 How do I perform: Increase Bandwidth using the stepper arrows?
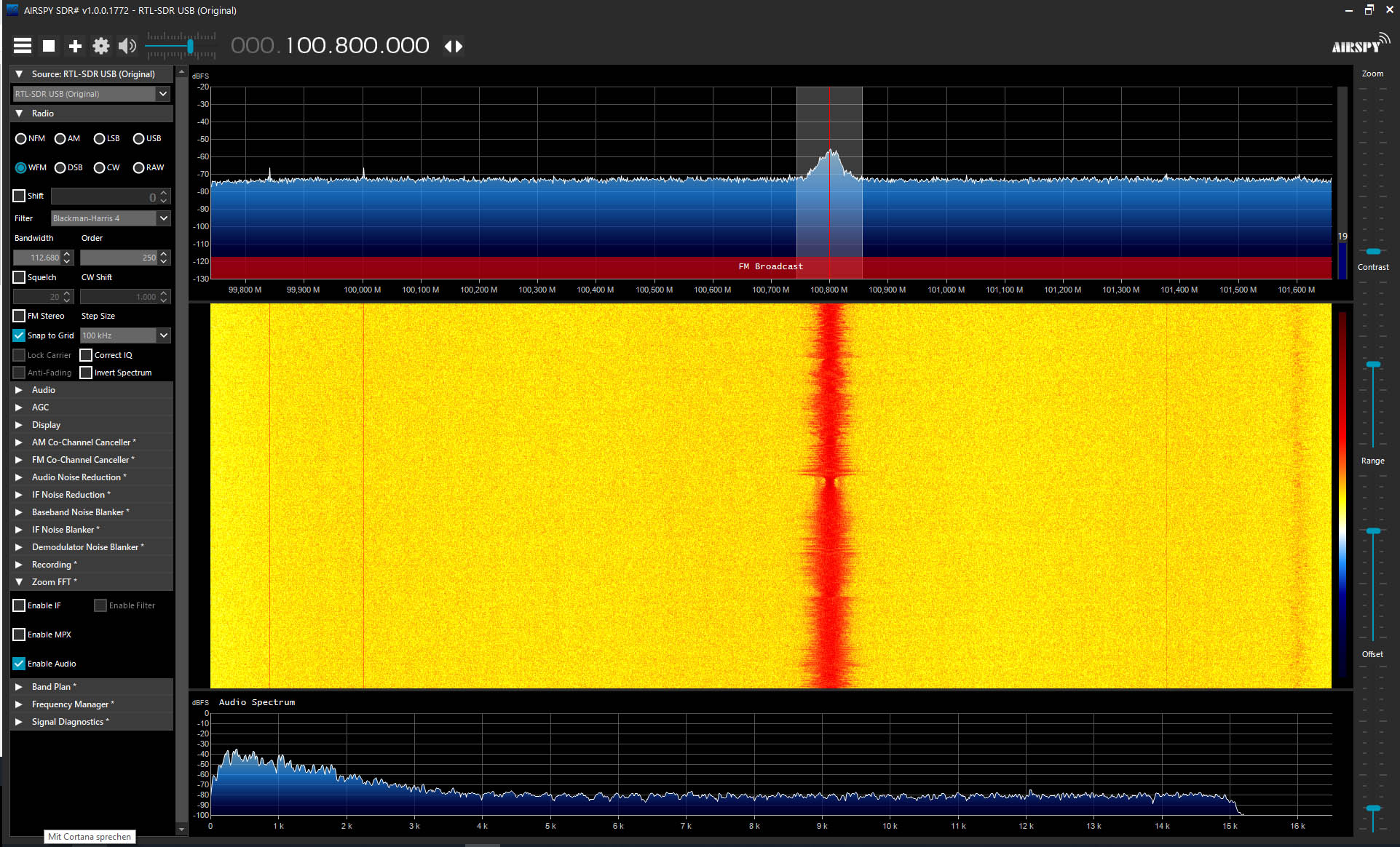(68, 254)
